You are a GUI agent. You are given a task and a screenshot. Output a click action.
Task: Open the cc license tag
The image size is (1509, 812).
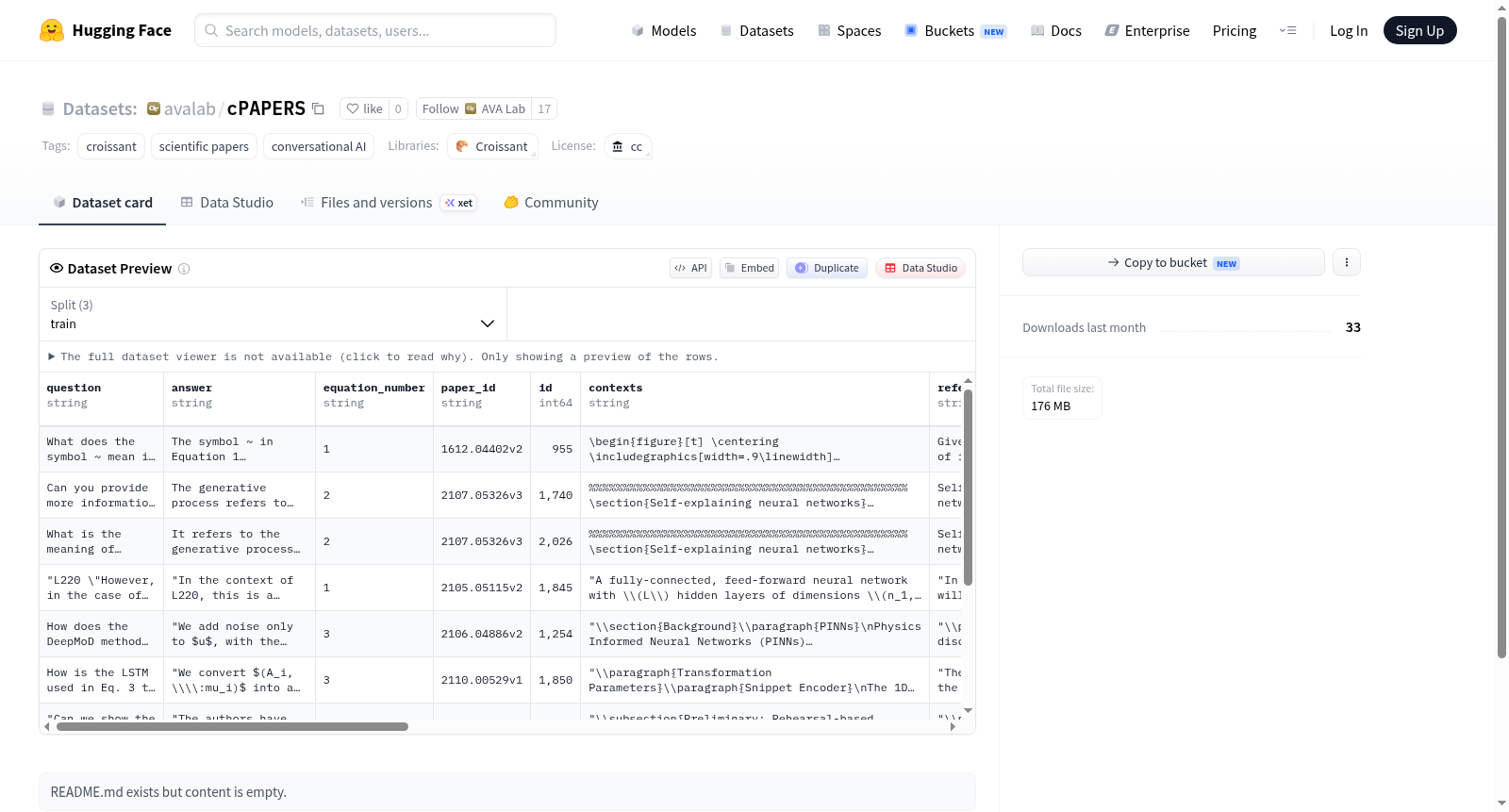tap(628, 146)
